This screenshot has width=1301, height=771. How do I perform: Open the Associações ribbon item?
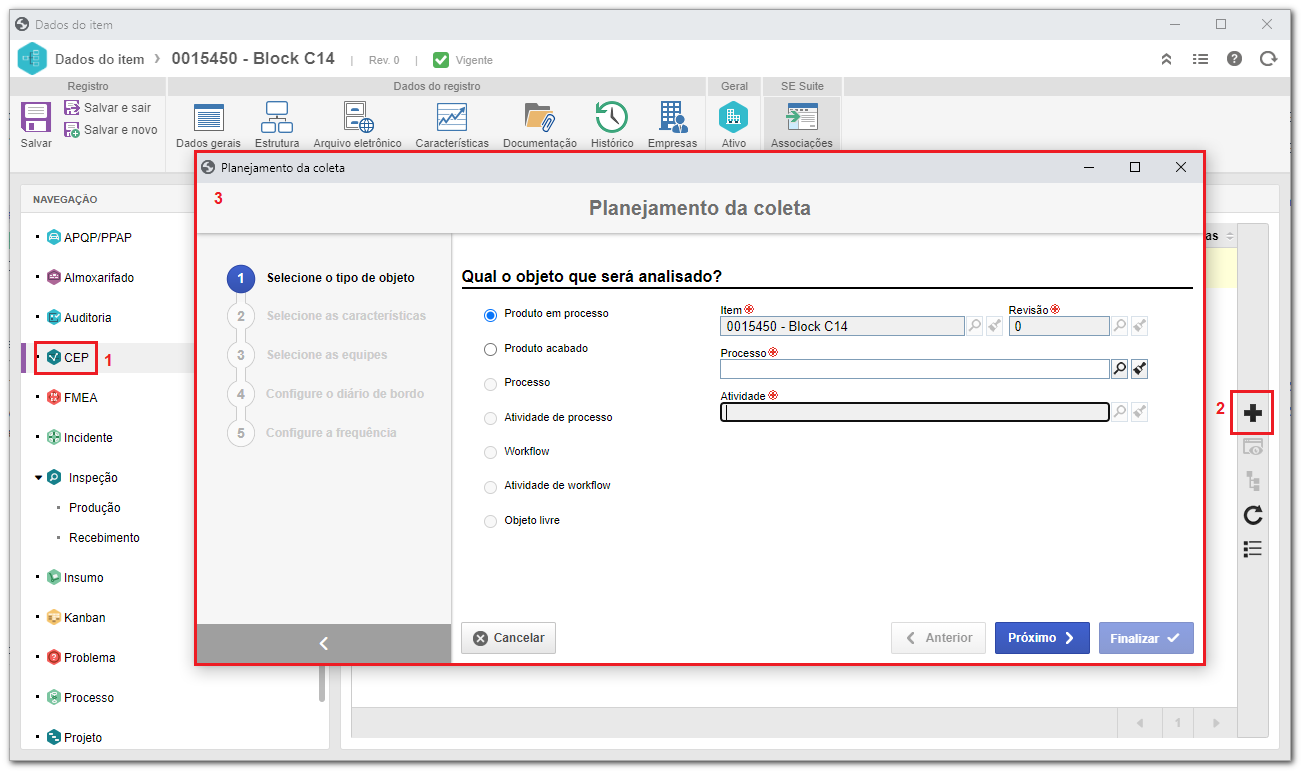point(802,125)
